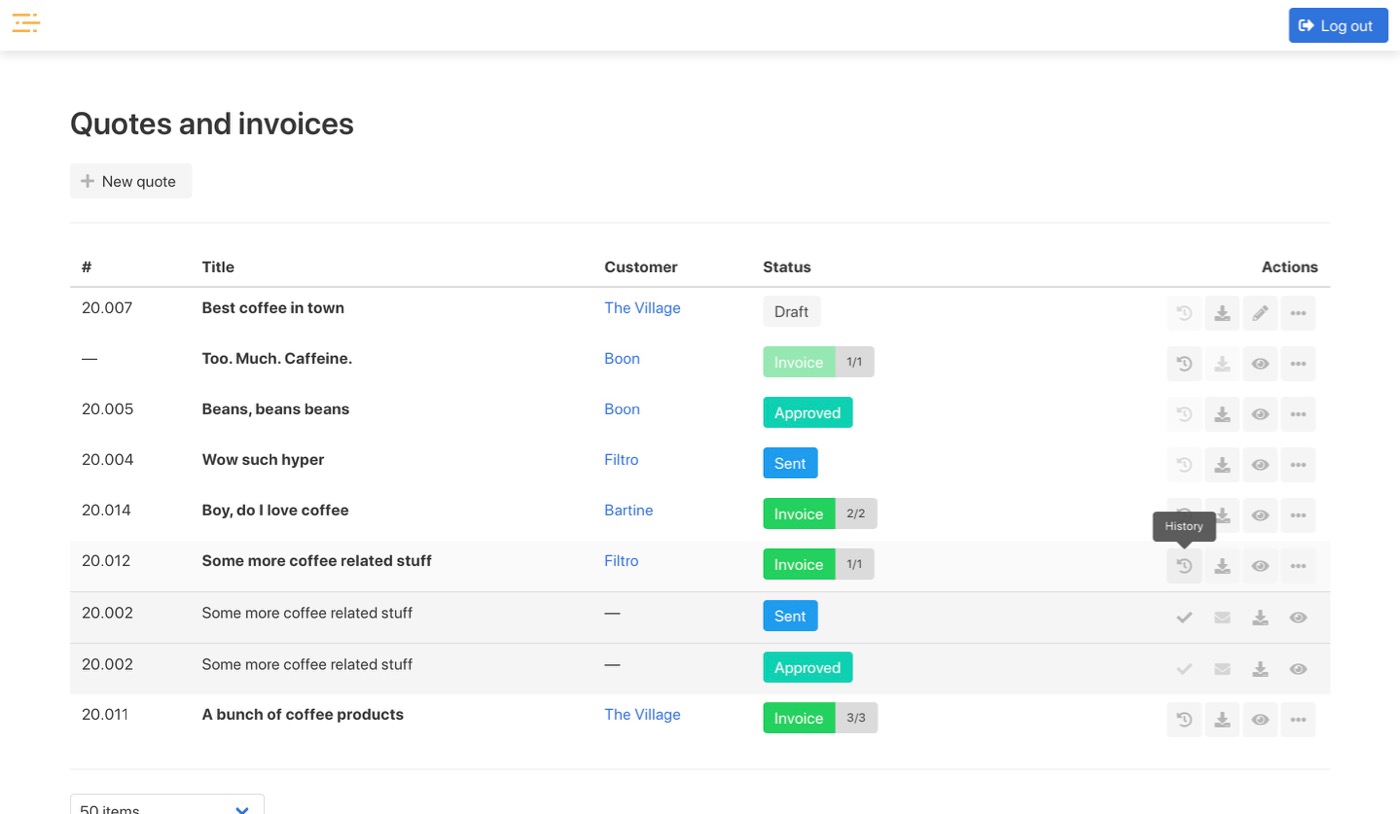Click the title Boy, do I love coffee
Viewport: 1400px width, 814px height.
[275, 510]
